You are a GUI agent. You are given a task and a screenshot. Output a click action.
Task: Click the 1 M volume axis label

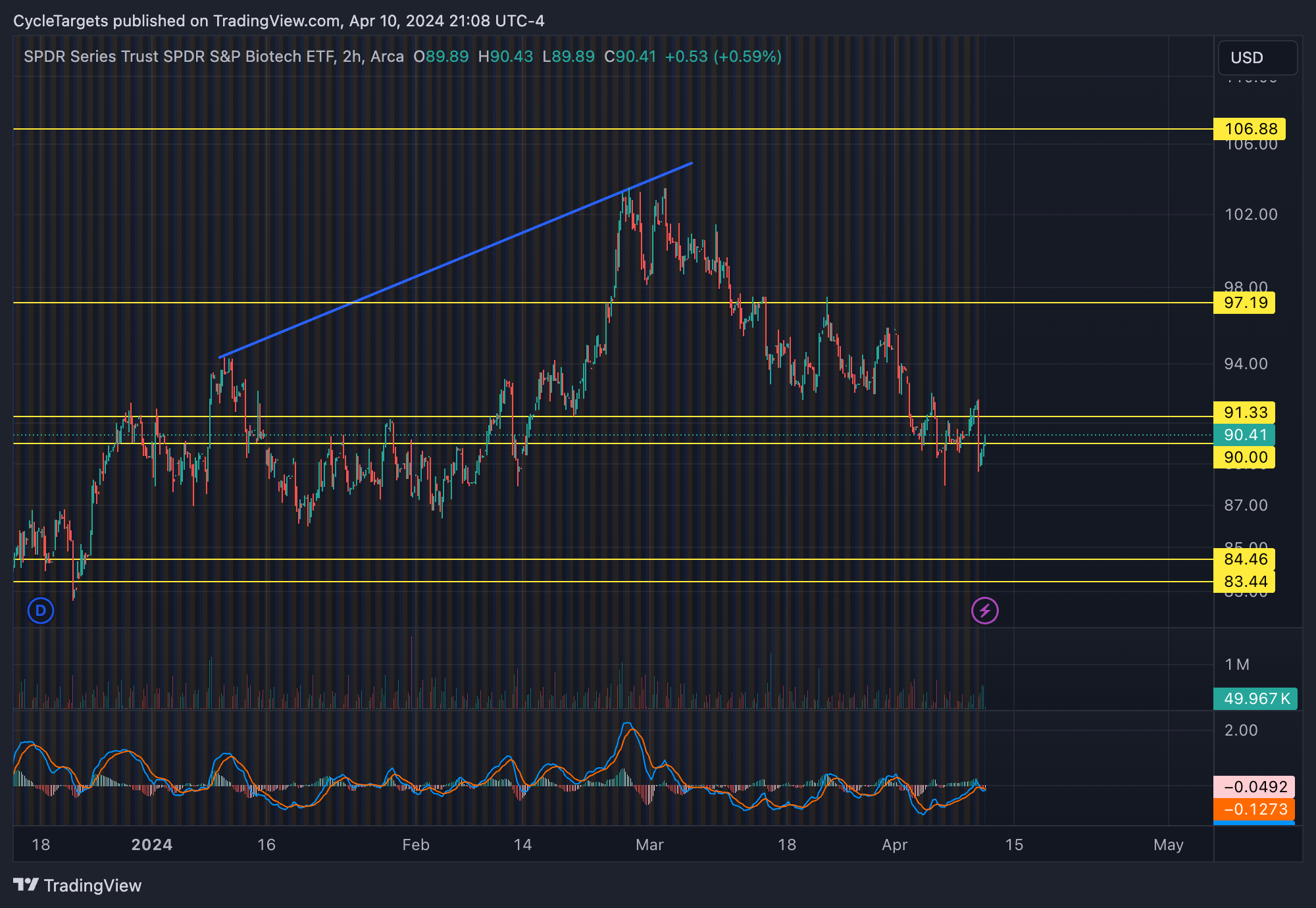click(x=1237, y=665)
